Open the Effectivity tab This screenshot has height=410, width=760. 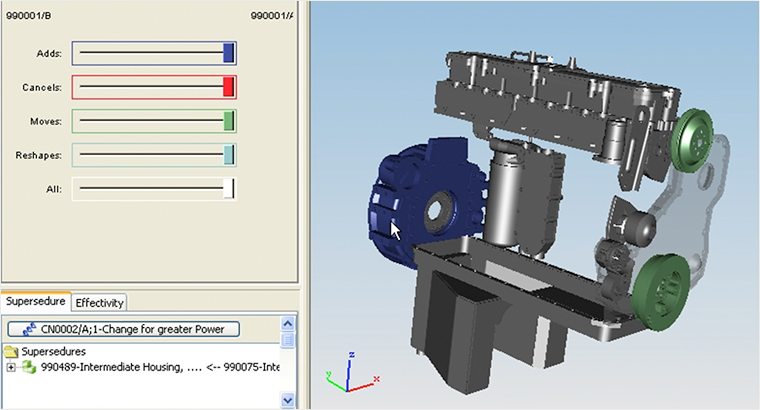pos(99,302)
